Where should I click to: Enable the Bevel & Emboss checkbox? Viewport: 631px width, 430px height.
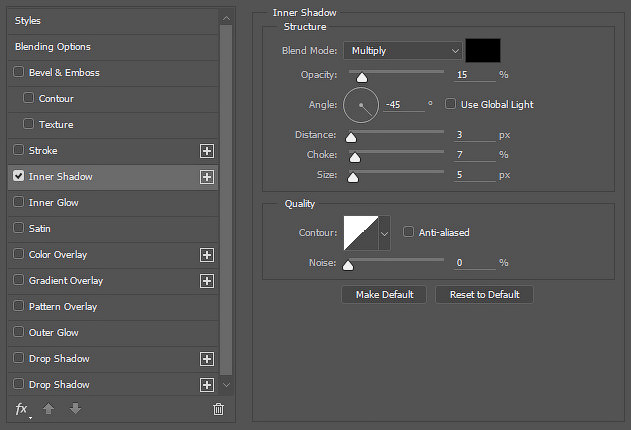(x=19, y=72)
